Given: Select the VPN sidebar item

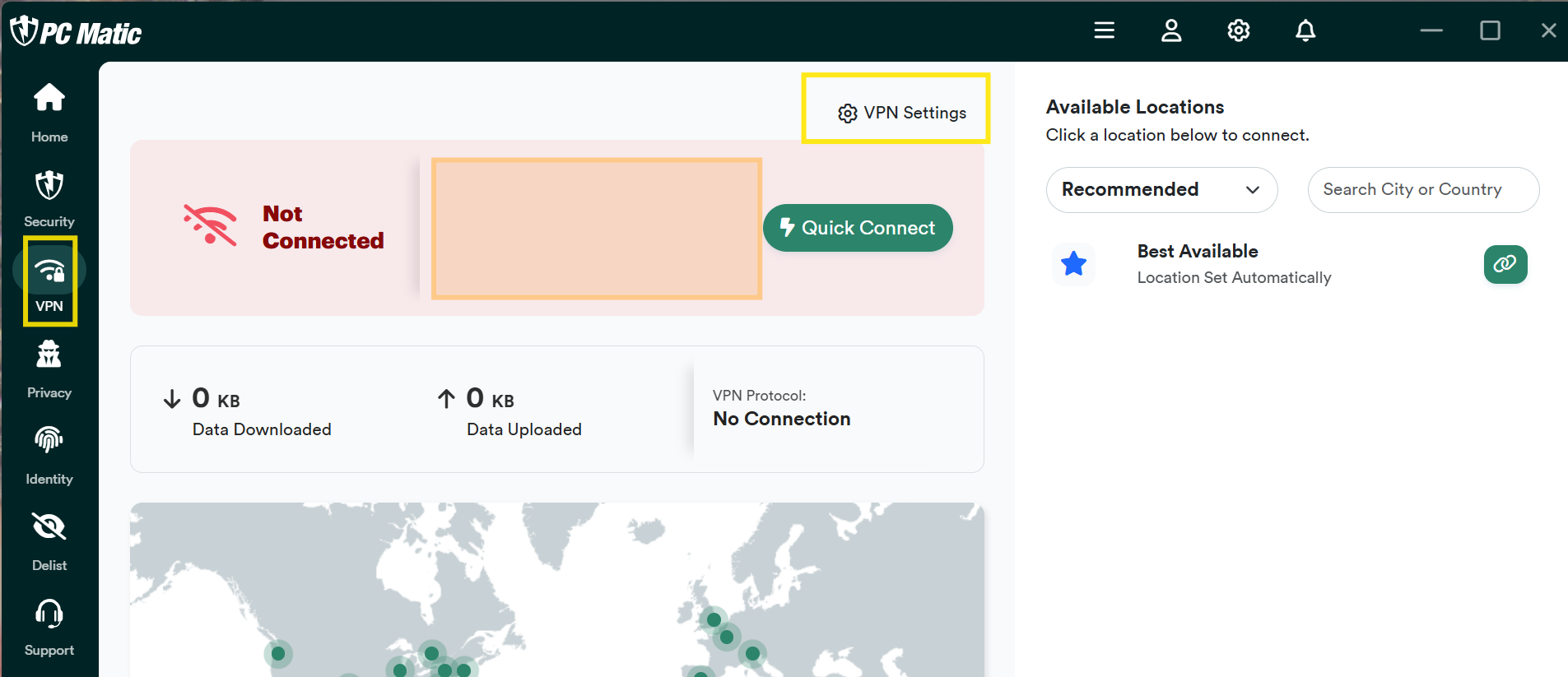Looking at the screenshot, I should [x=49, y=281].
